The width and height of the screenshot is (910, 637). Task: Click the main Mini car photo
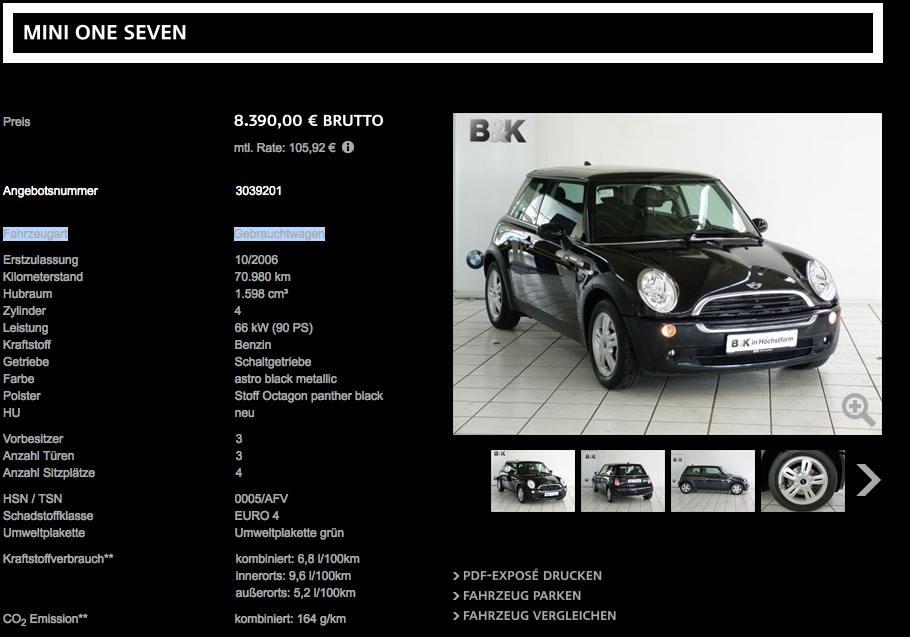click(667, 274)
